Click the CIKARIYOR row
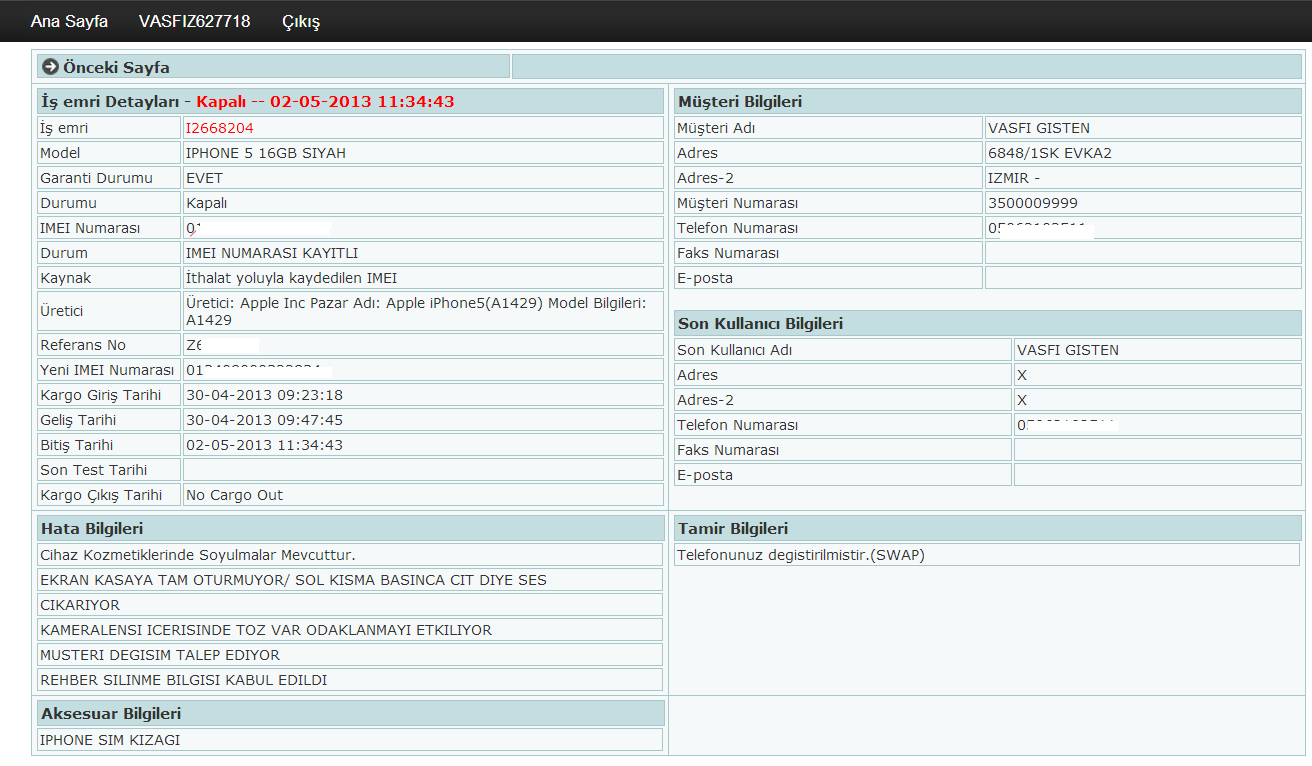 (350, 605)
